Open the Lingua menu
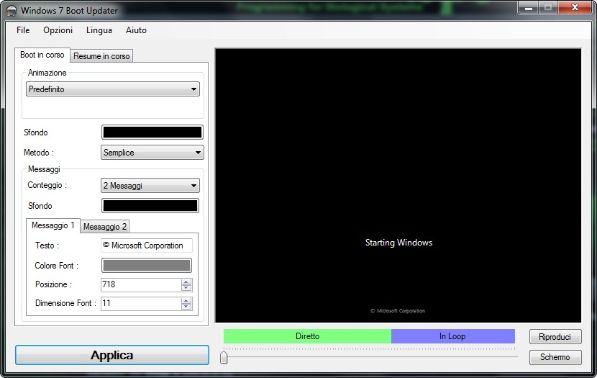Screen dimensions: 597x378 (99, 30)
